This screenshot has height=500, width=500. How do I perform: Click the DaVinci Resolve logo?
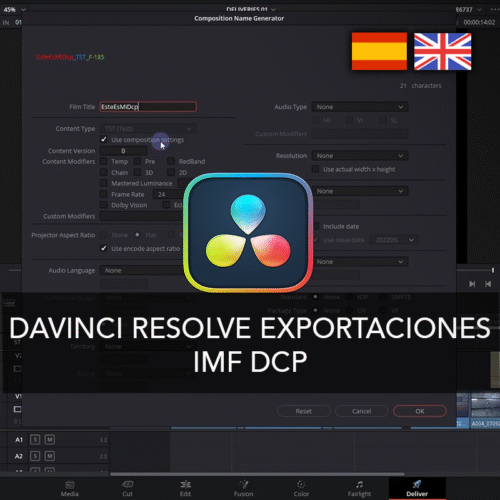248,233
